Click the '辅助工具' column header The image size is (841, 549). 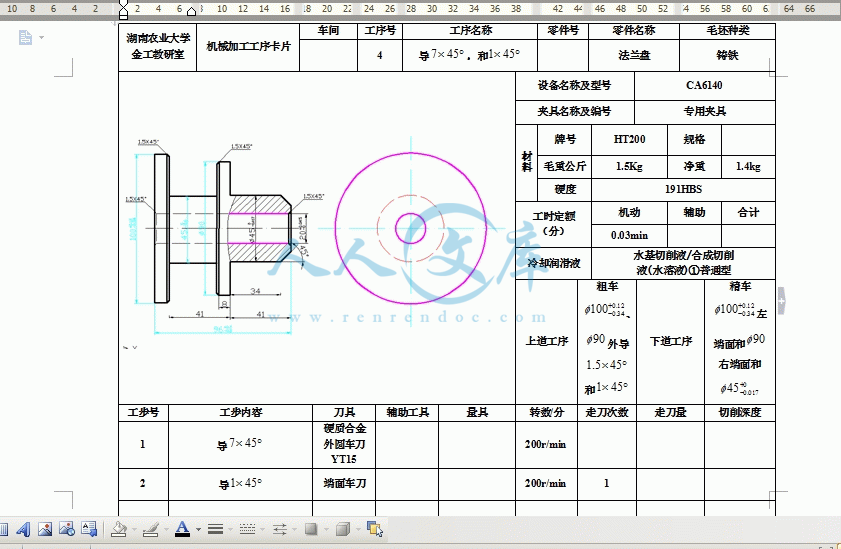407,412
